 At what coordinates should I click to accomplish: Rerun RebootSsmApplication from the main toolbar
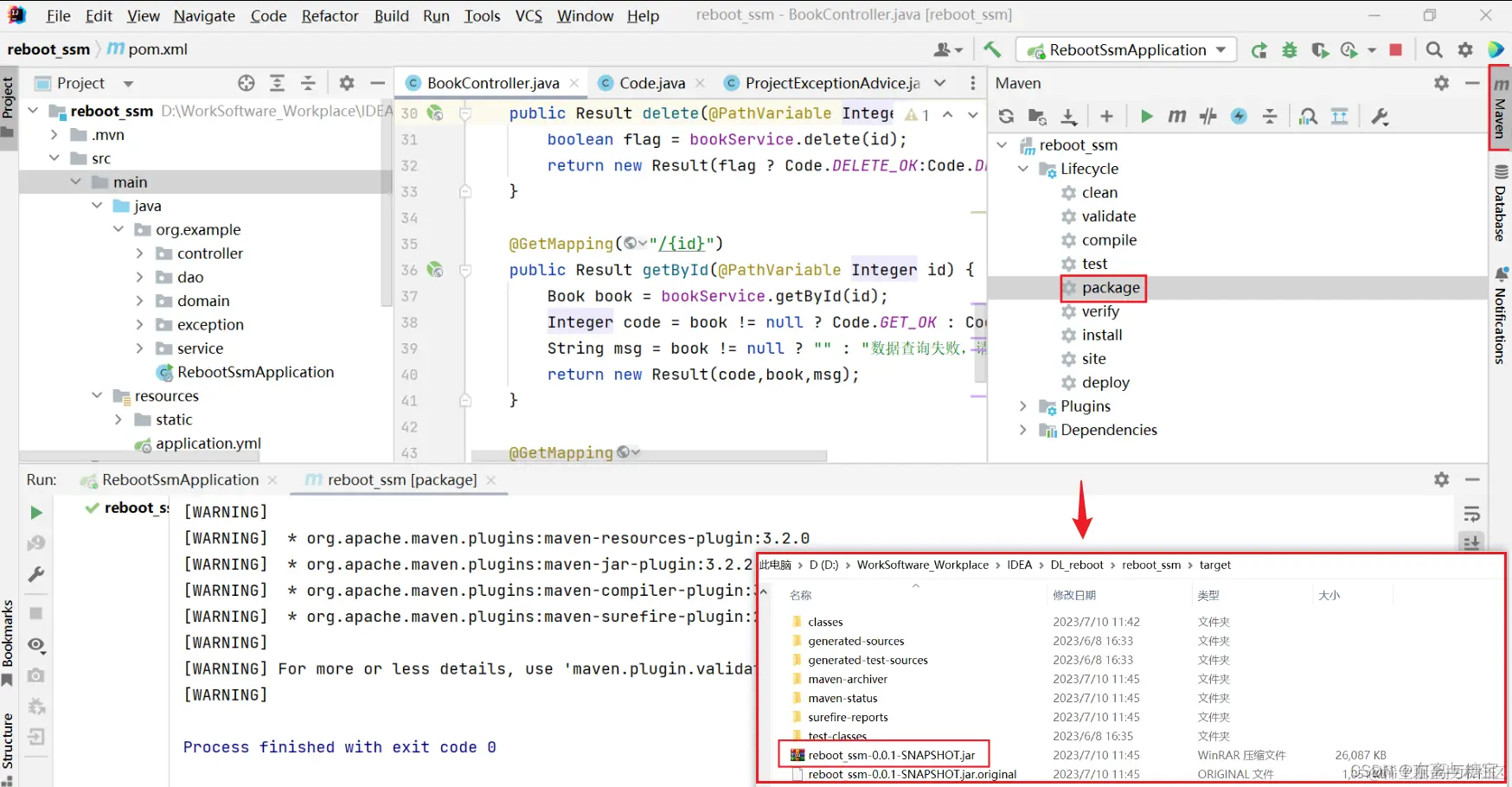tap(1259, 50)
